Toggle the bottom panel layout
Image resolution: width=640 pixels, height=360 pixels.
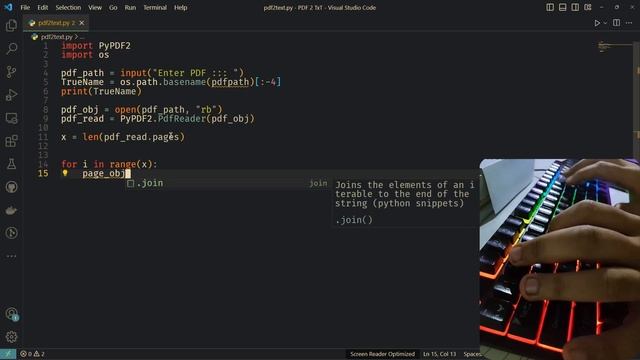(x=562, y=7)
